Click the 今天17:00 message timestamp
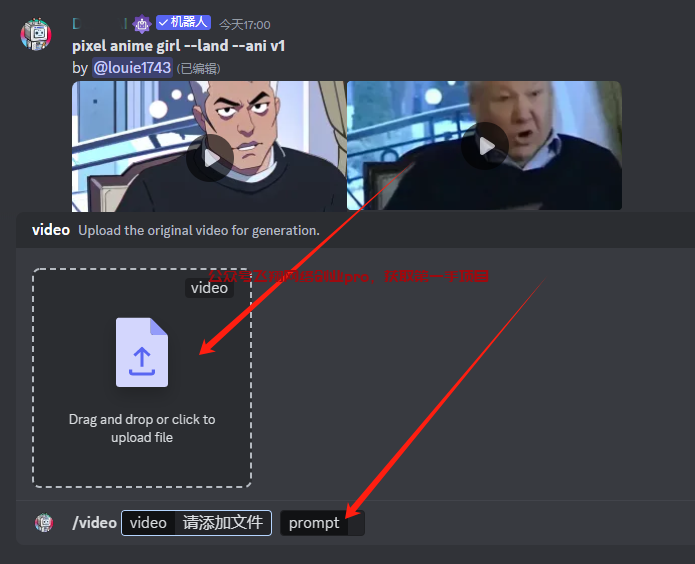This screenshot has height=564, width=695. 245,25
